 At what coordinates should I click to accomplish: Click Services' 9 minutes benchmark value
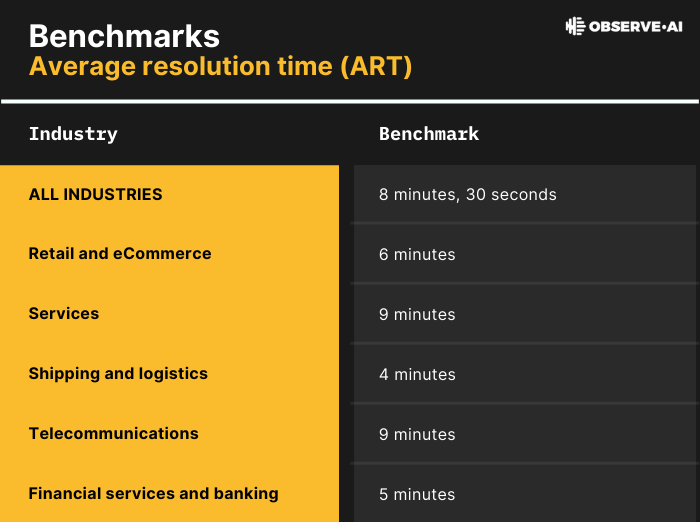coord(417,314)
